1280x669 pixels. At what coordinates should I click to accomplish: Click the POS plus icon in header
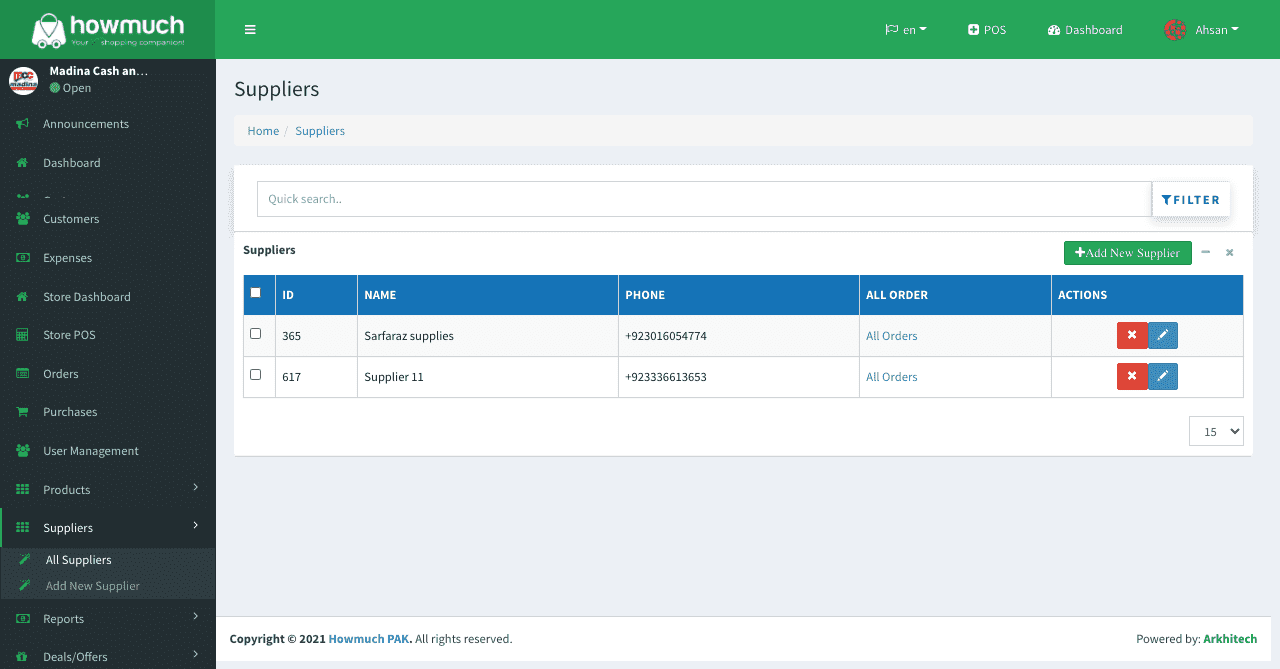pos(973,30)
